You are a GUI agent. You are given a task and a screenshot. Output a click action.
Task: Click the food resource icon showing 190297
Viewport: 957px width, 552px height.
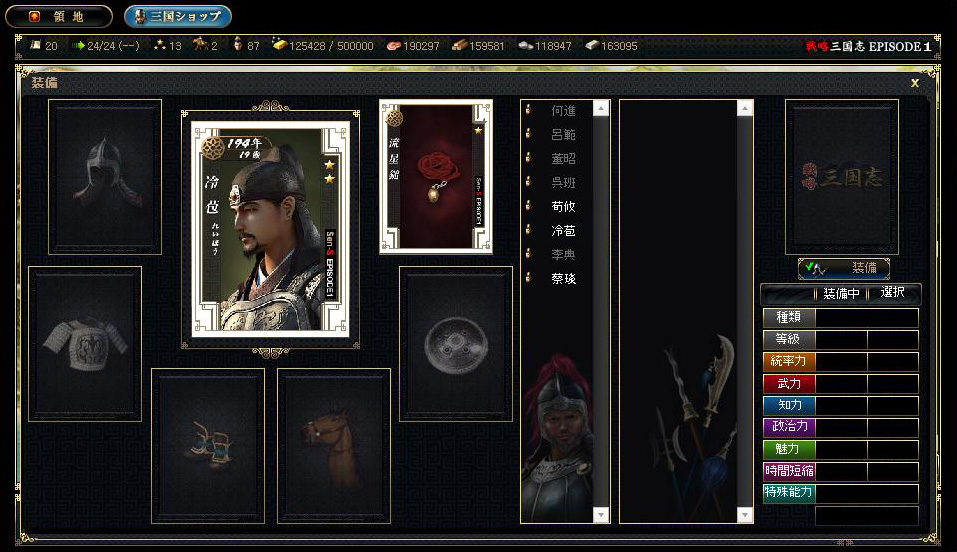click(x=393, y=46)
